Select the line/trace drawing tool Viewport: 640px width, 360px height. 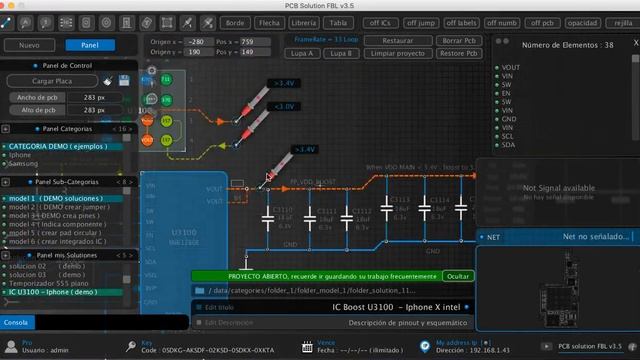(6, 23)
